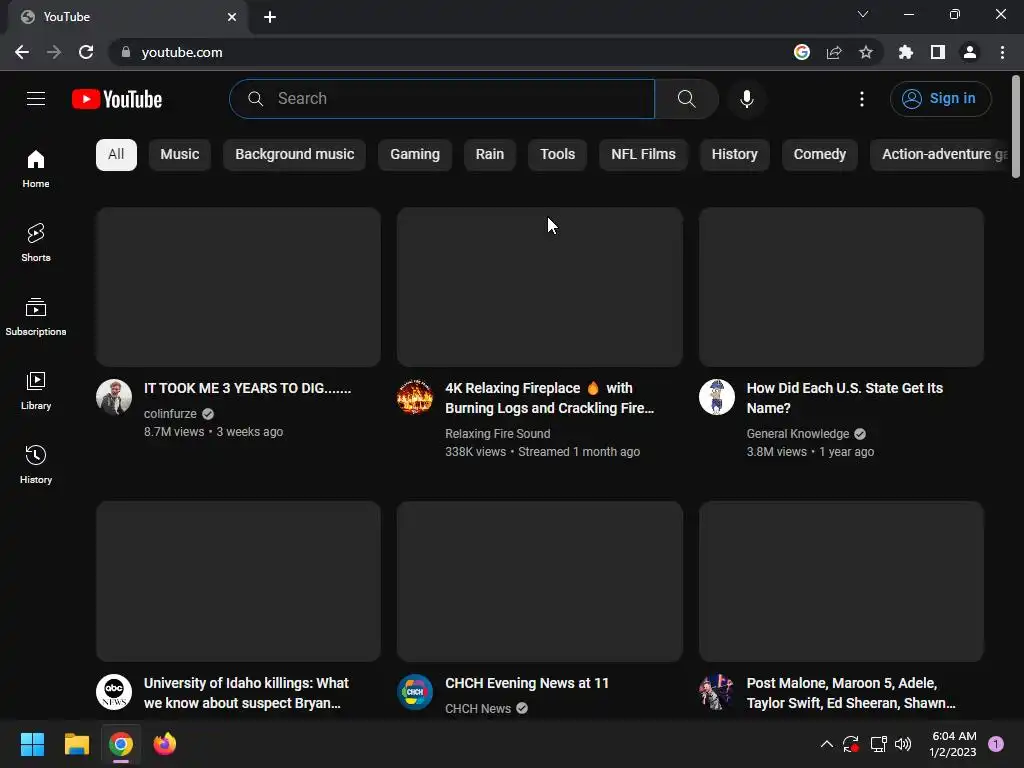Go to Home in sidebar

[36, 169]
